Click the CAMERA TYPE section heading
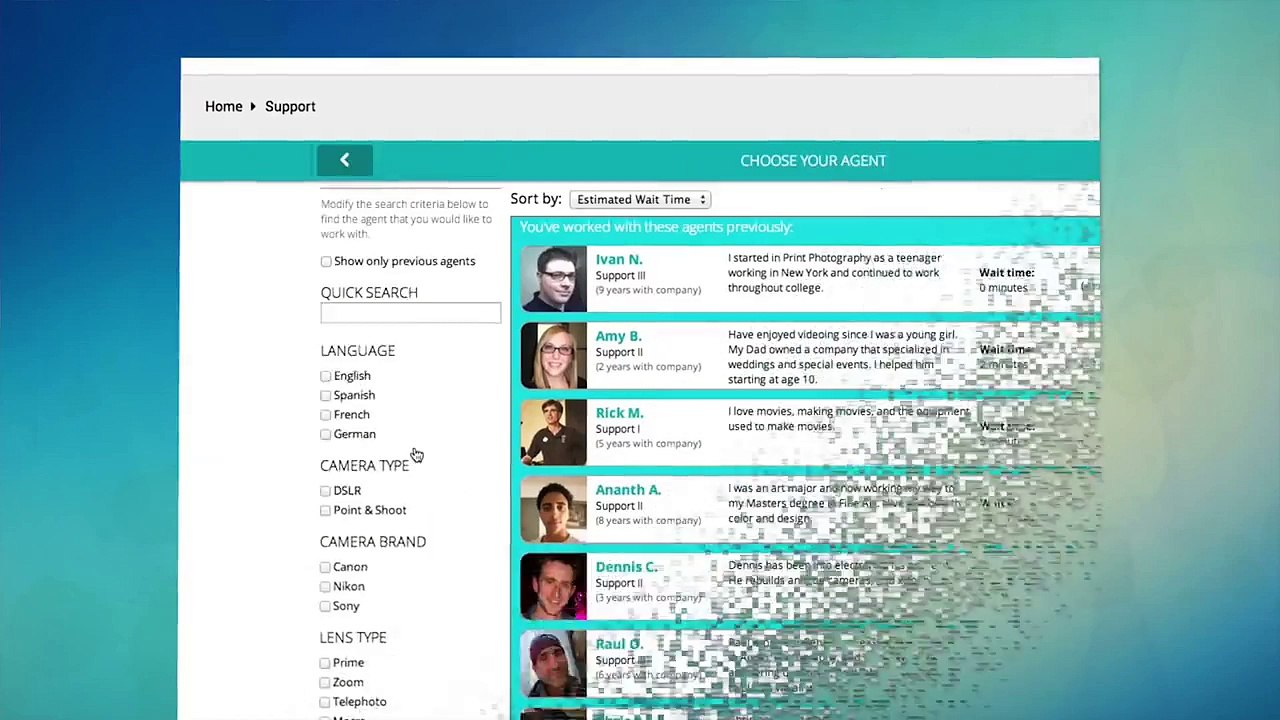This screenshot has height=720, width=1280. coord(364,466)
